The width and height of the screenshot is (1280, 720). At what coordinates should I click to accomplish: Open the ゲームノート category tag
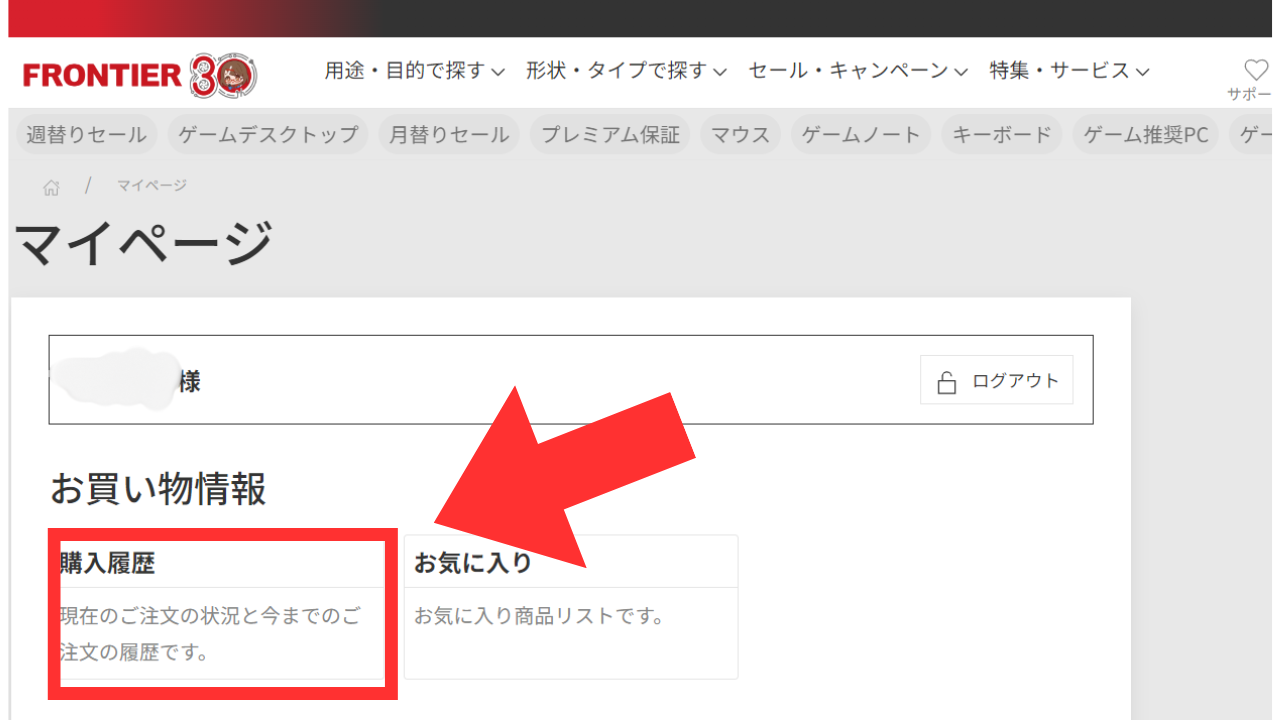click(861, 135)
